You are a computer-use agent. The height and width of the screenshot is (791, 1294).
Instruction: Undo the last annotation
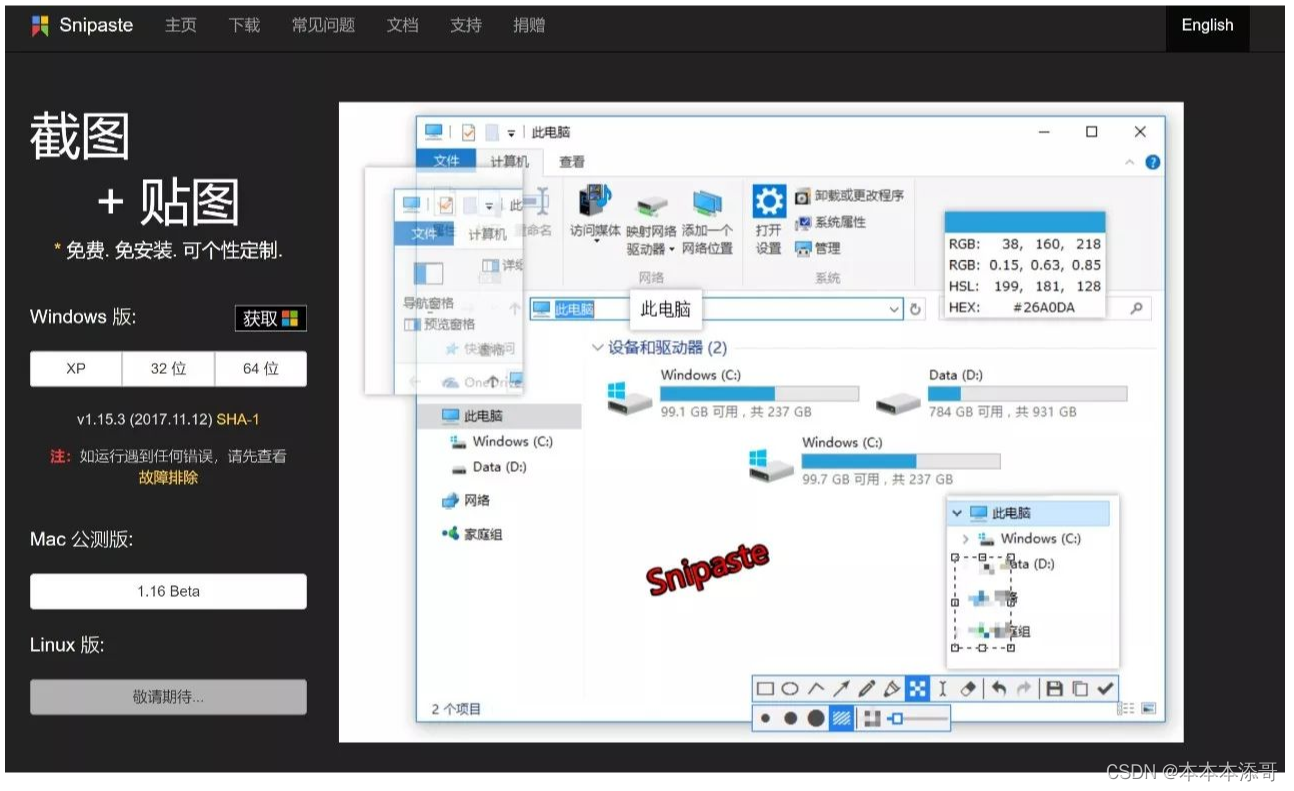pyautogui.click(x=999, y=689)
